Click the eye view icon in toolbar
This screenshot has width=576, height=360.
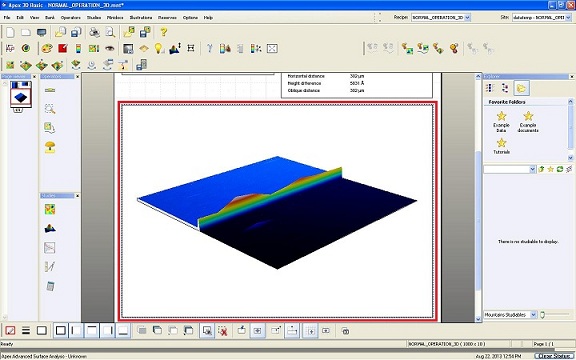click(x=109, y=48)
